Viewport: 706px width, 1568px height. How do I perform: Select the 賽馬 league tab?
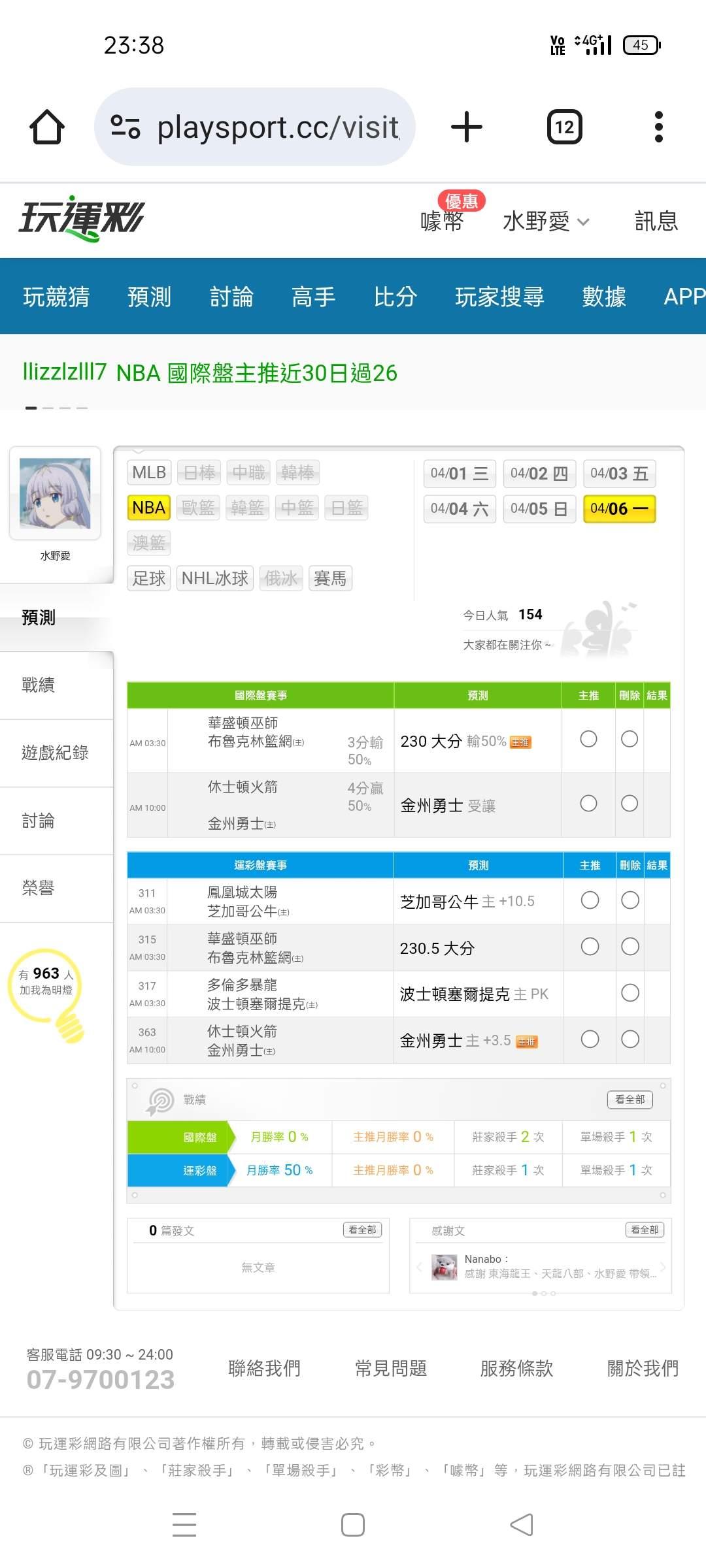point(330,578)
